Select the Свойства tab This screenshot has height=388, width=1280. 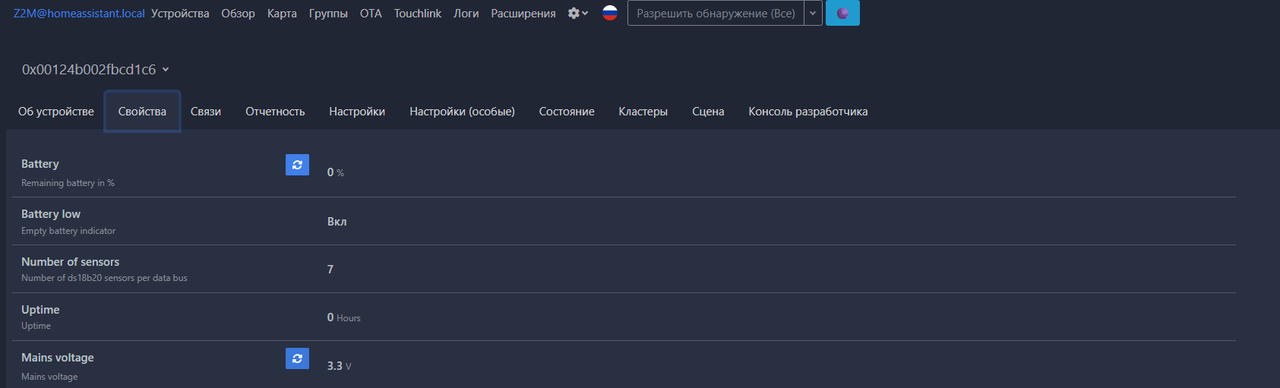142,112
